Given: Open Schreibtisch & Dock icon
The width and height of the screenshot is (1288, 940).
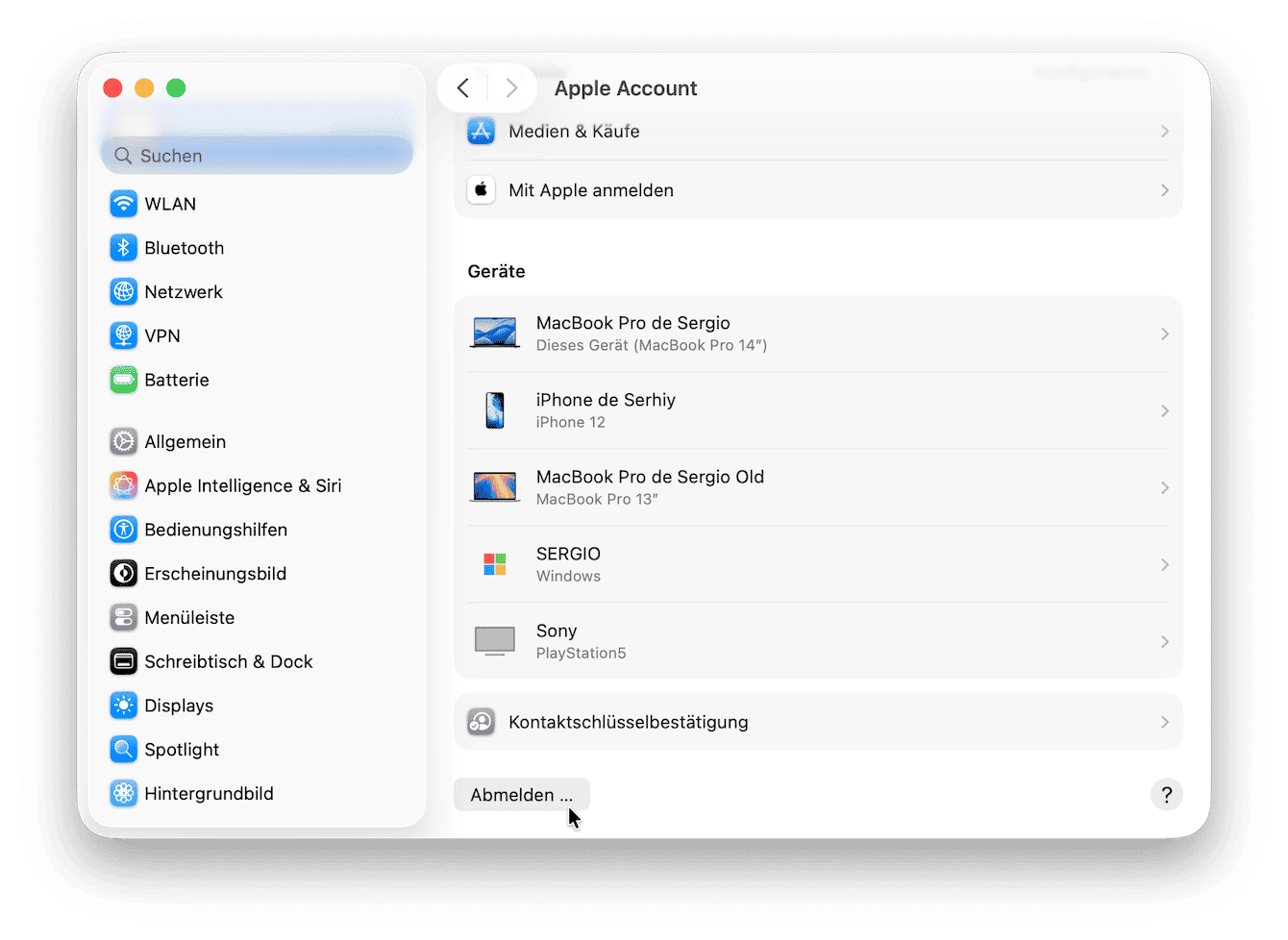Looking at the screenshot, I should [x=123, y=662].
